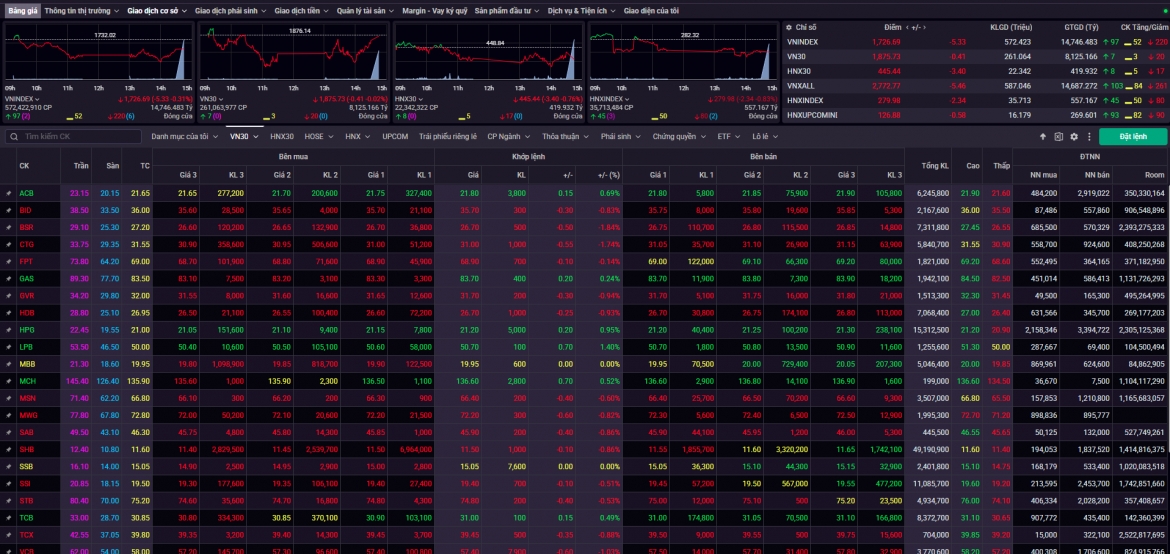Open the Lô lẻ dropdown
Image resolution: width=1170 pixels, height=554 pixels.
click(766, 137)
